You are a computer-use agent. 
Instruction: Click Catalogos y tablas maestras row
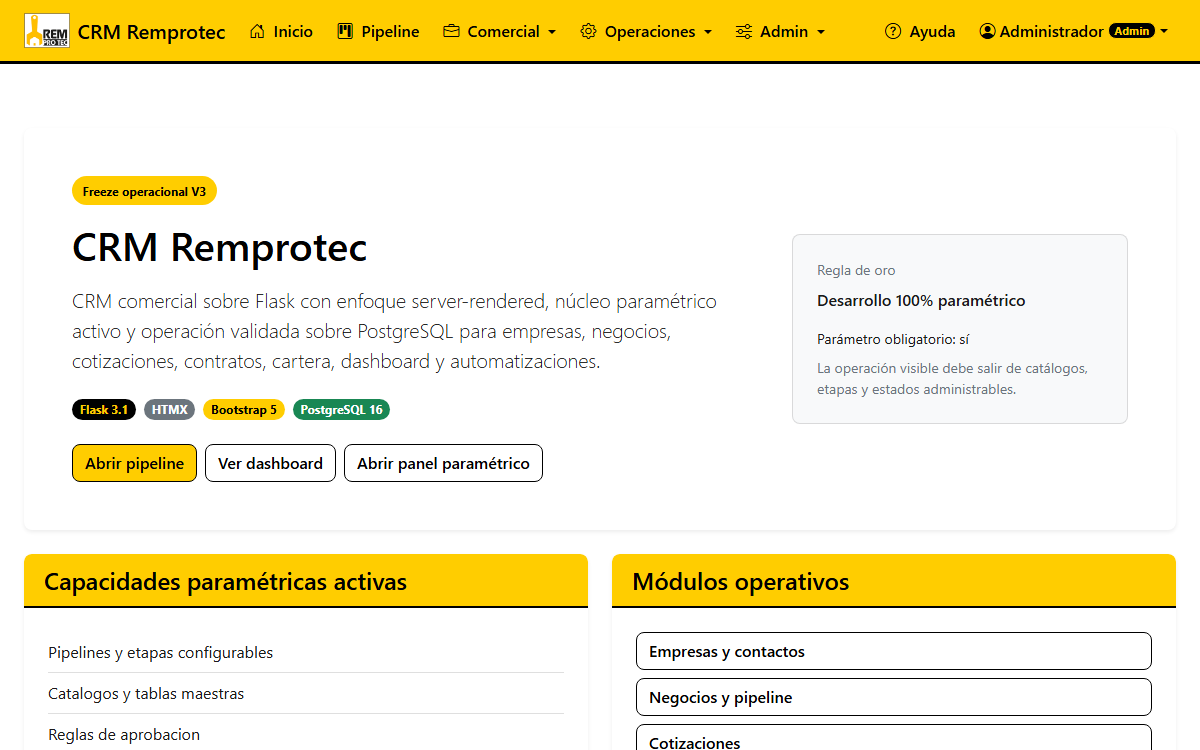coord(306,693)
